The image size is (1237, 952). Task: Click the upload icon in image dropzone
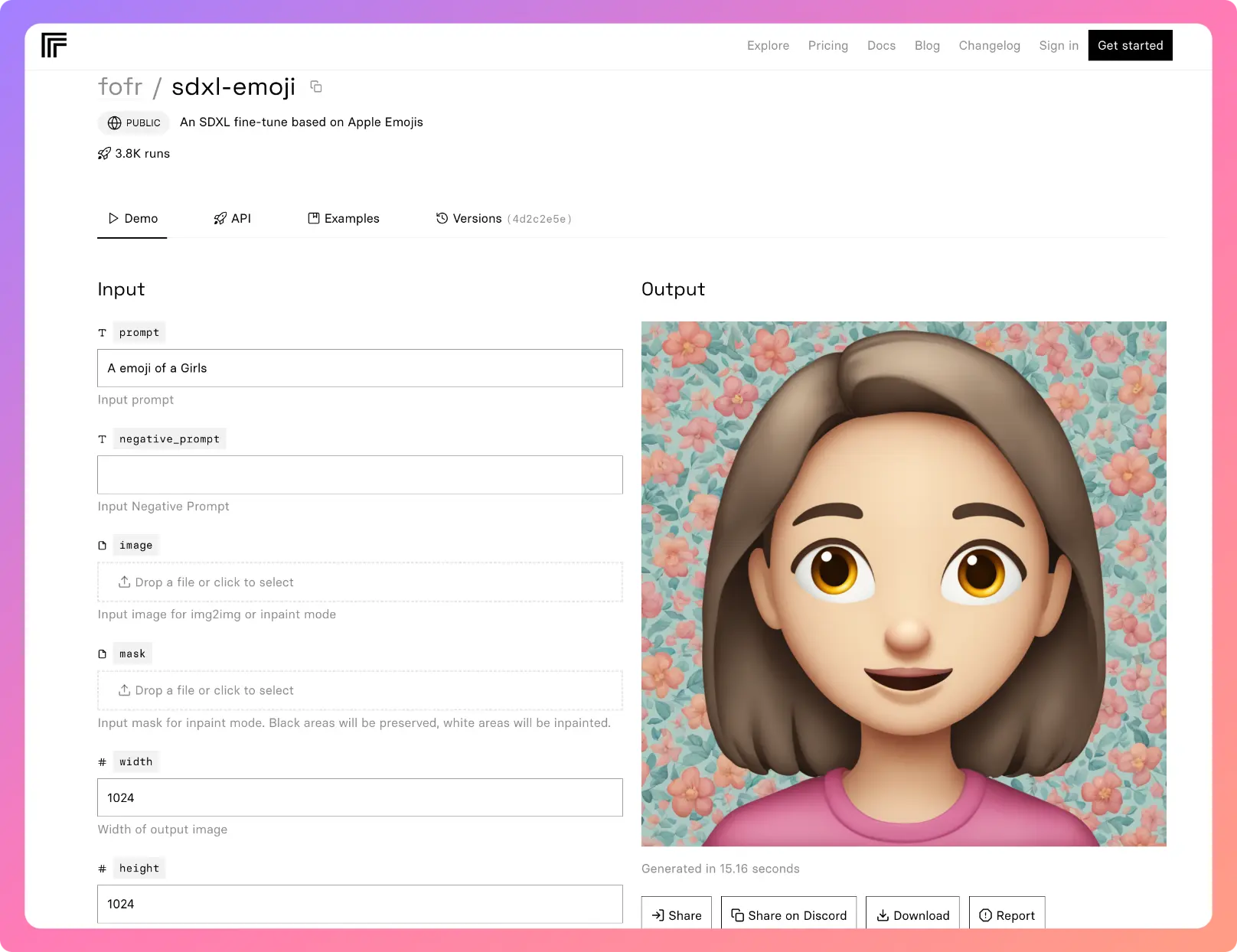click(x=124, y=582)
